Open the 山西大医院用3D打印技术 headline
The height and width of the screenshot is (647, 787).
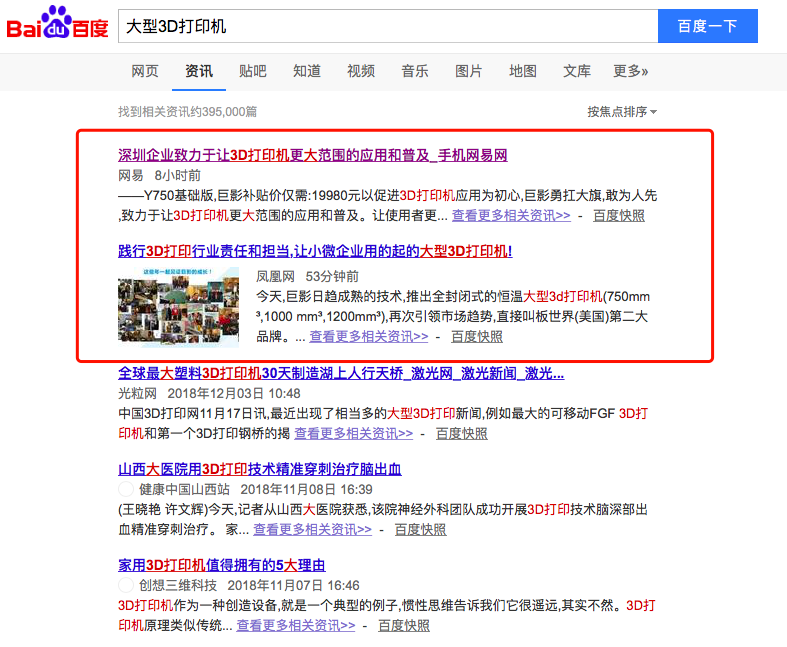pyautogui.click(x=260, y=469)
